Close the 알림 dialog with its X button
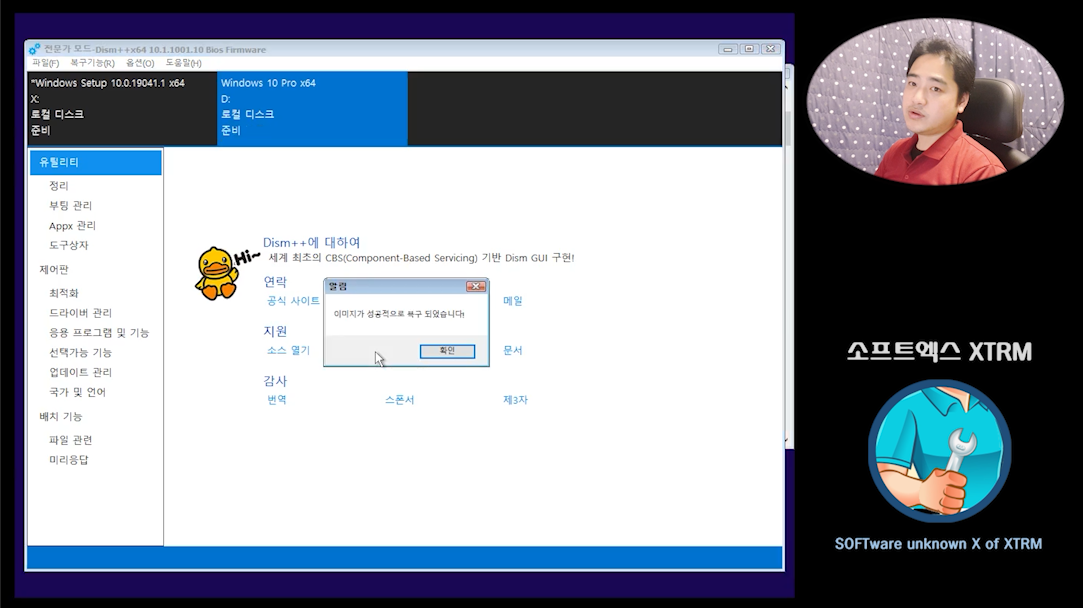The height and width of the screenshot is (608, 1083). pos(475,286)
